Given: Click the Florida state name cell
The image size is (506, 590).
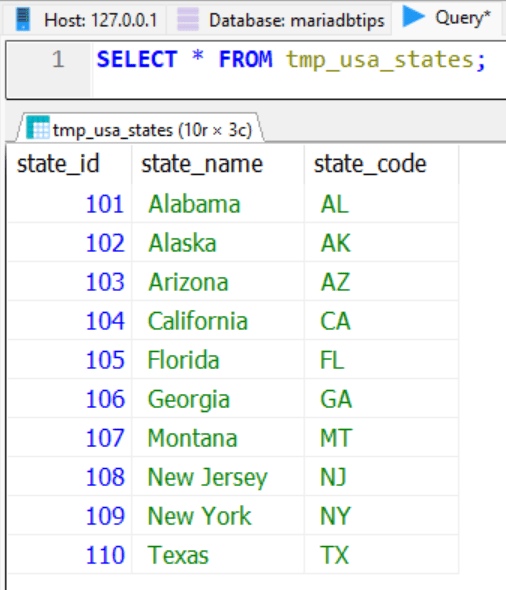Looking at the screenshot, I should (x=218, y=360).
